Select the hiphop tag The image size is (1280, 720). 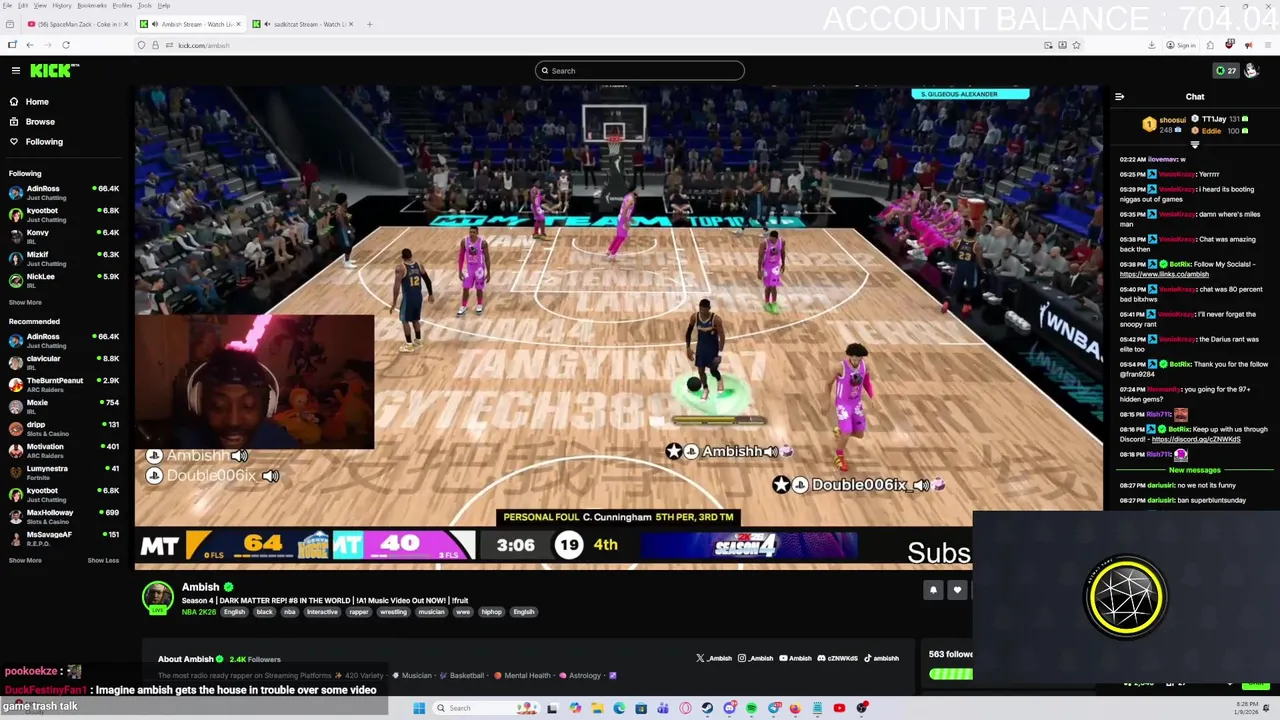pyautogui.click(x=491, y=612)
